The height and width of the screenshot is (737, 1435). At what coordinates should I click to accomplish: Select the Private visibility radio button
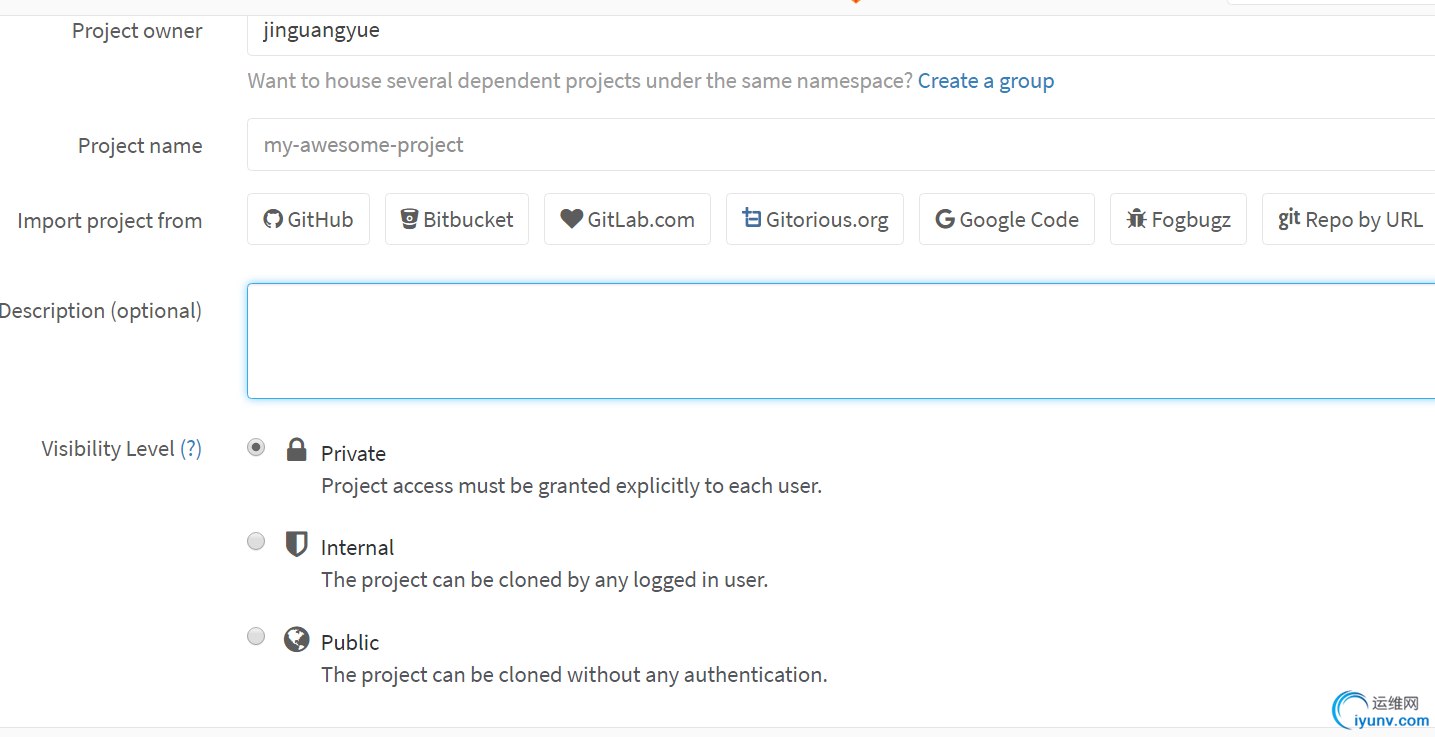(257, 447)
